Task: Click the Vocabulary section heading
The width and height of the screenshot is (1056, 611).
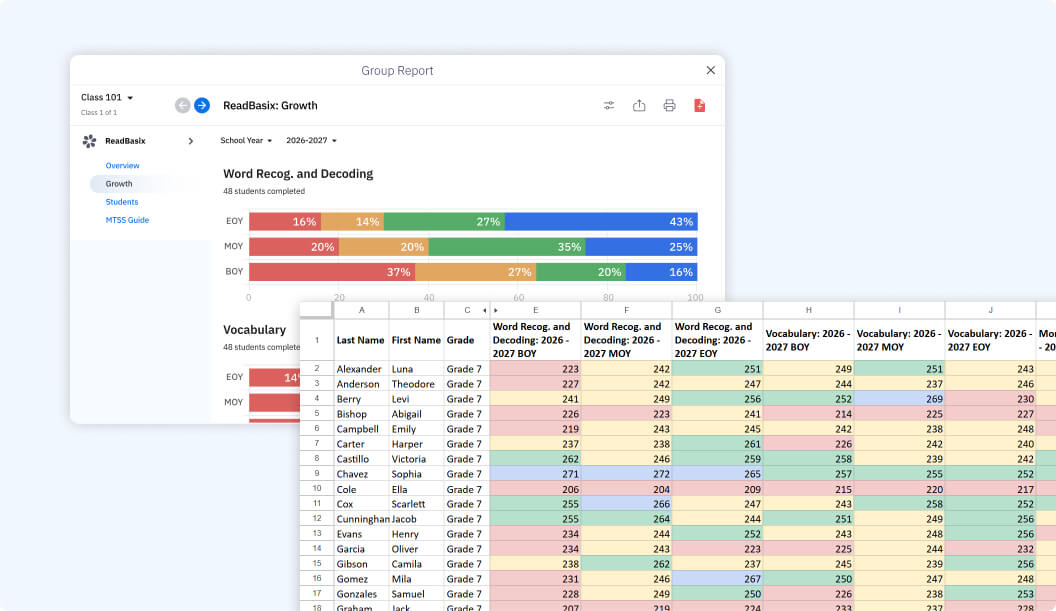Action: [x=255, y=329]
